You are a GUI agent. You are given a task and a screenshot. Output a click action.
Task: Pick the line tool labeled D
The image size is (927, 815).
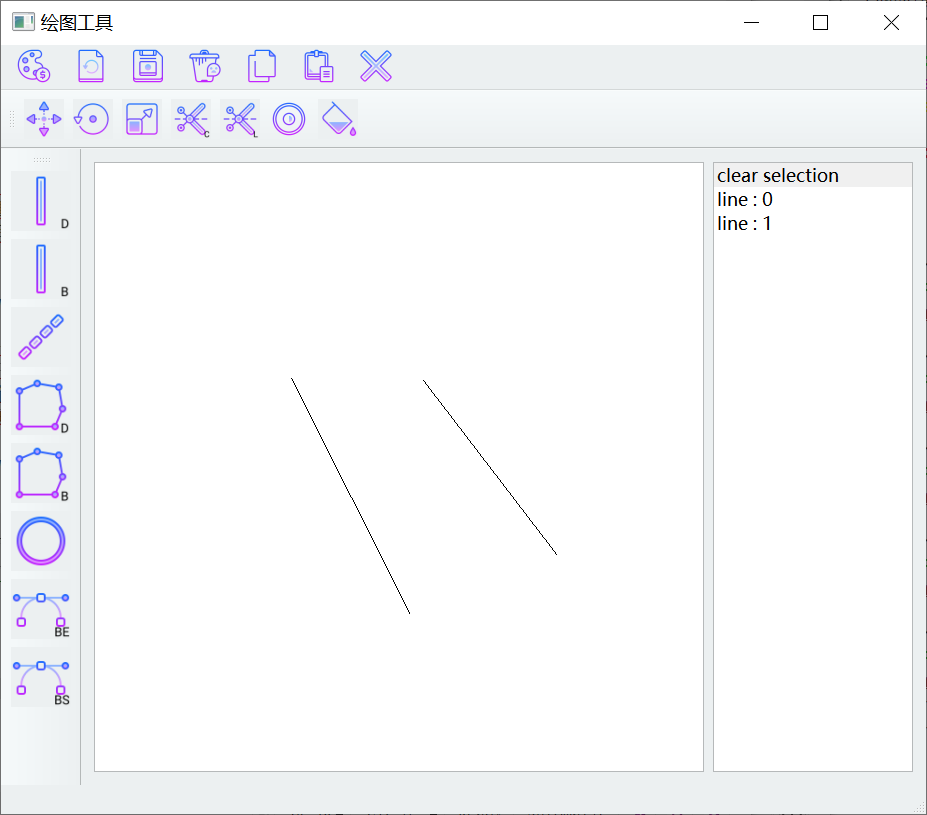click(x=41, y=201)
